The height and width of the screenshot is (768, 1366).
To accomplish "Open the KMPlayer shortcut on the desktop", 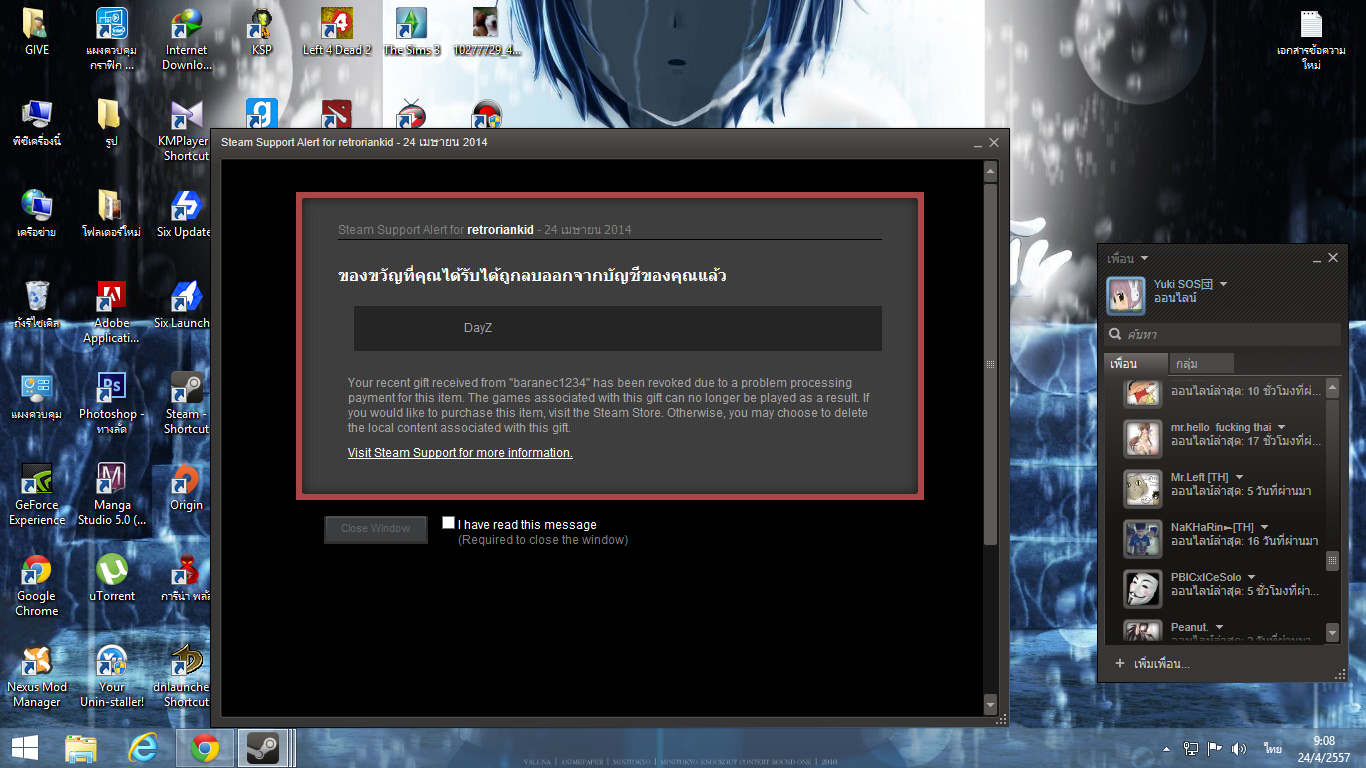I will click(186, 130).
